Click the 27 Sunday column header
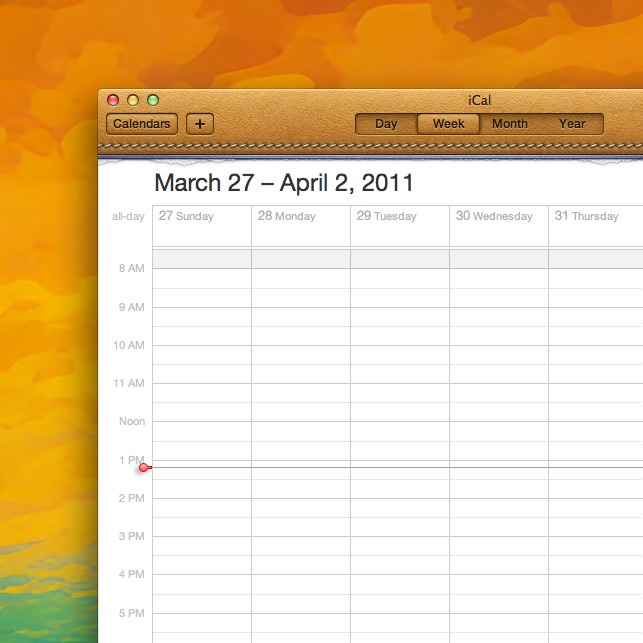This screenshot has width=643, height=643. [x=186, y=216]
